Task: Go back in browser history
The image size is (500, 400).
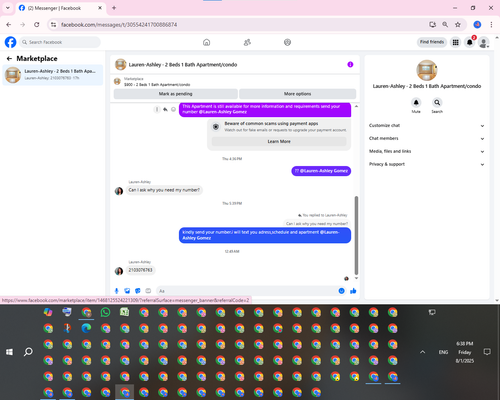Action: tap(9, 25)
